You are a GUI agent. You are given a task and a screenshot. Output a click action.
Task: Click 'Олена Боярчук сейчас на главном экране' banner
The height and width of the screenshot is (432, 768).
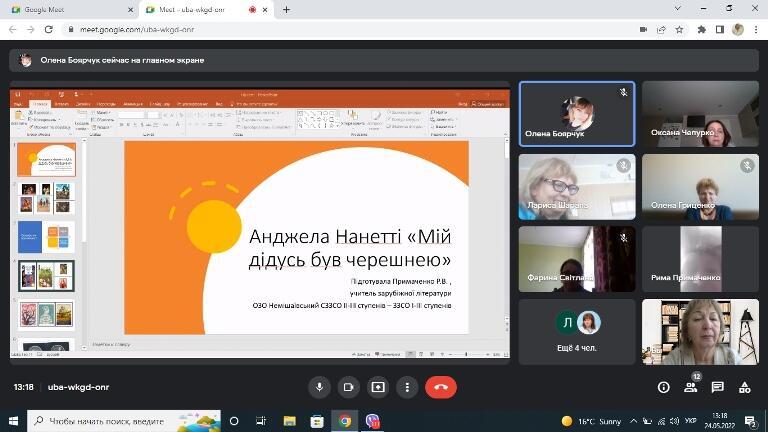click(384, 60)
